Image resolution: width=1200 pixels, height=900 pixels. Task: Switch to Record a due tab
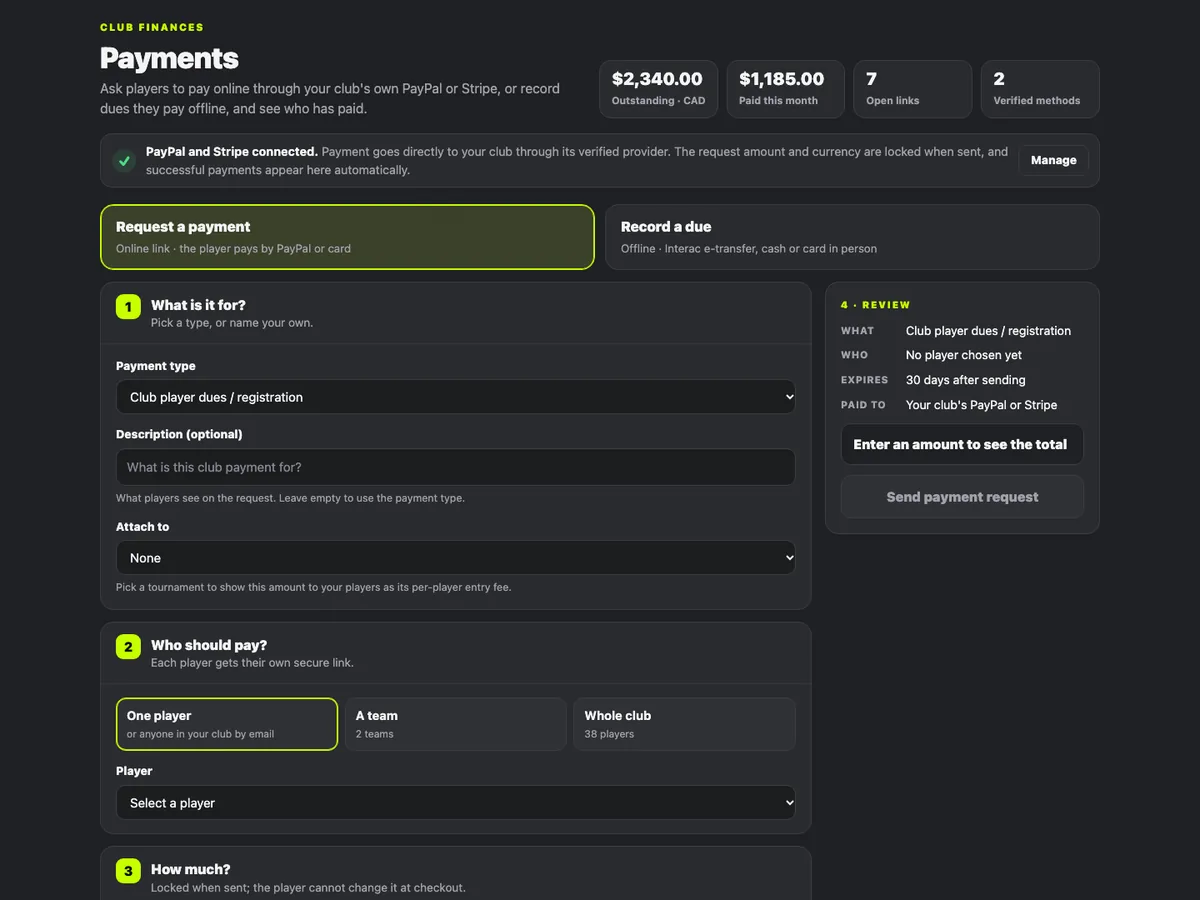click(852, 237)
